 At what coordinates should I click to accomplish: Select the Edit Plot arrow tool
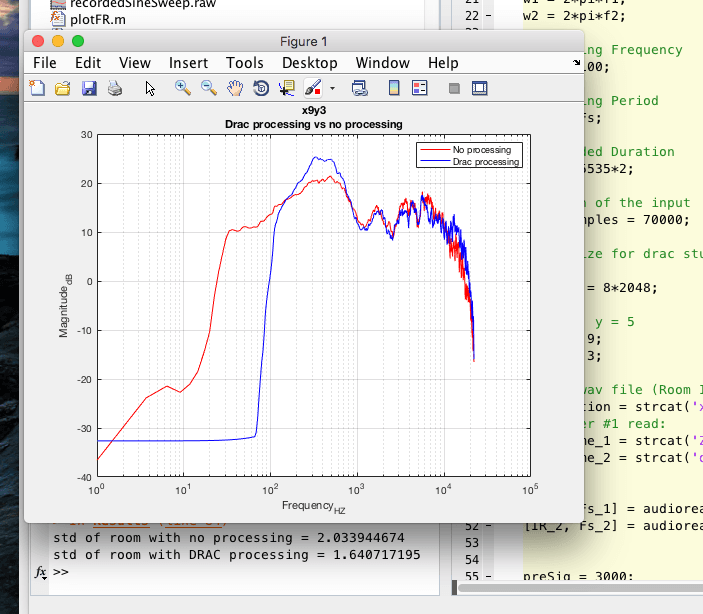click(x=150, y=88)
